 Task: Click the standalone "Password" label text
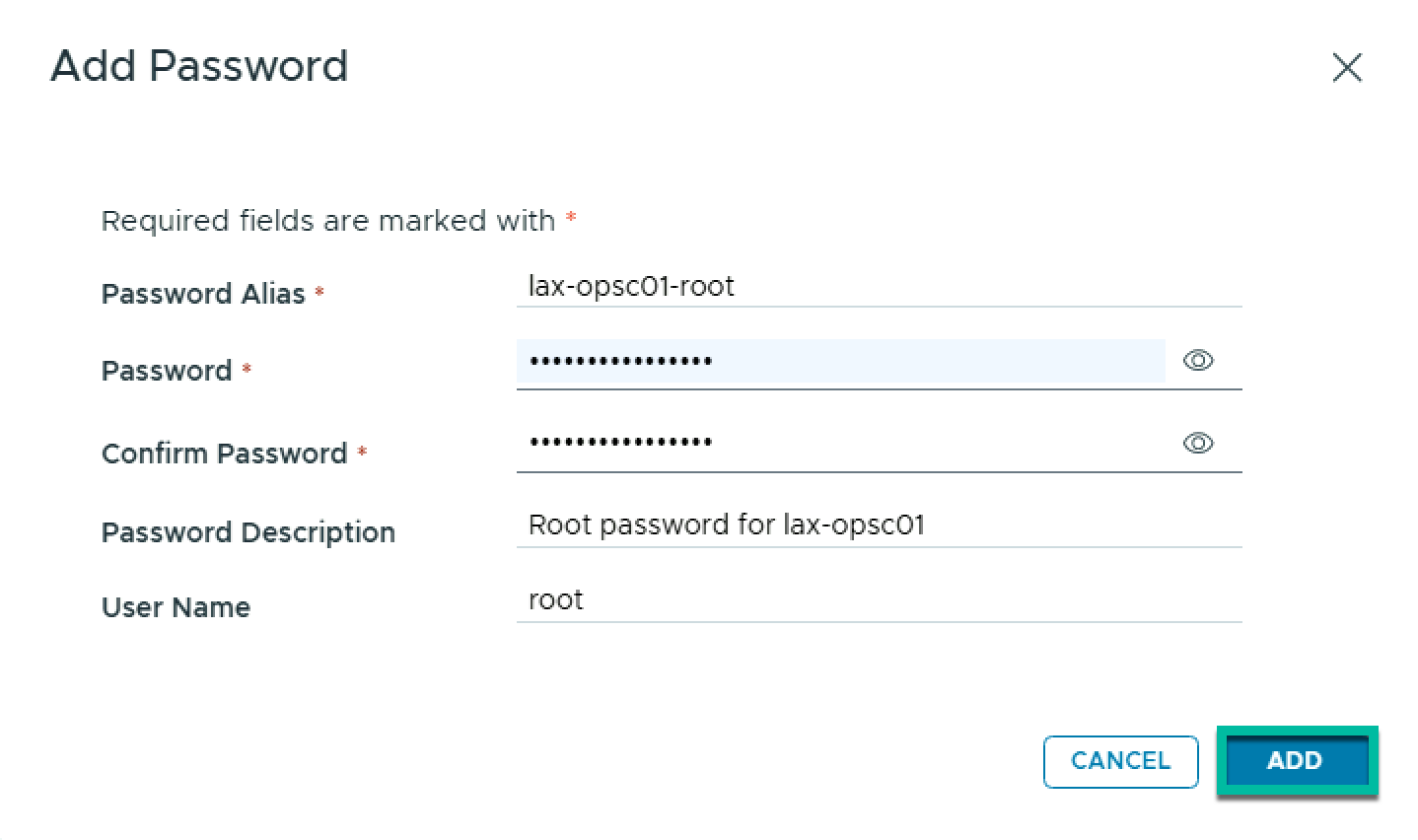(166, 371)
